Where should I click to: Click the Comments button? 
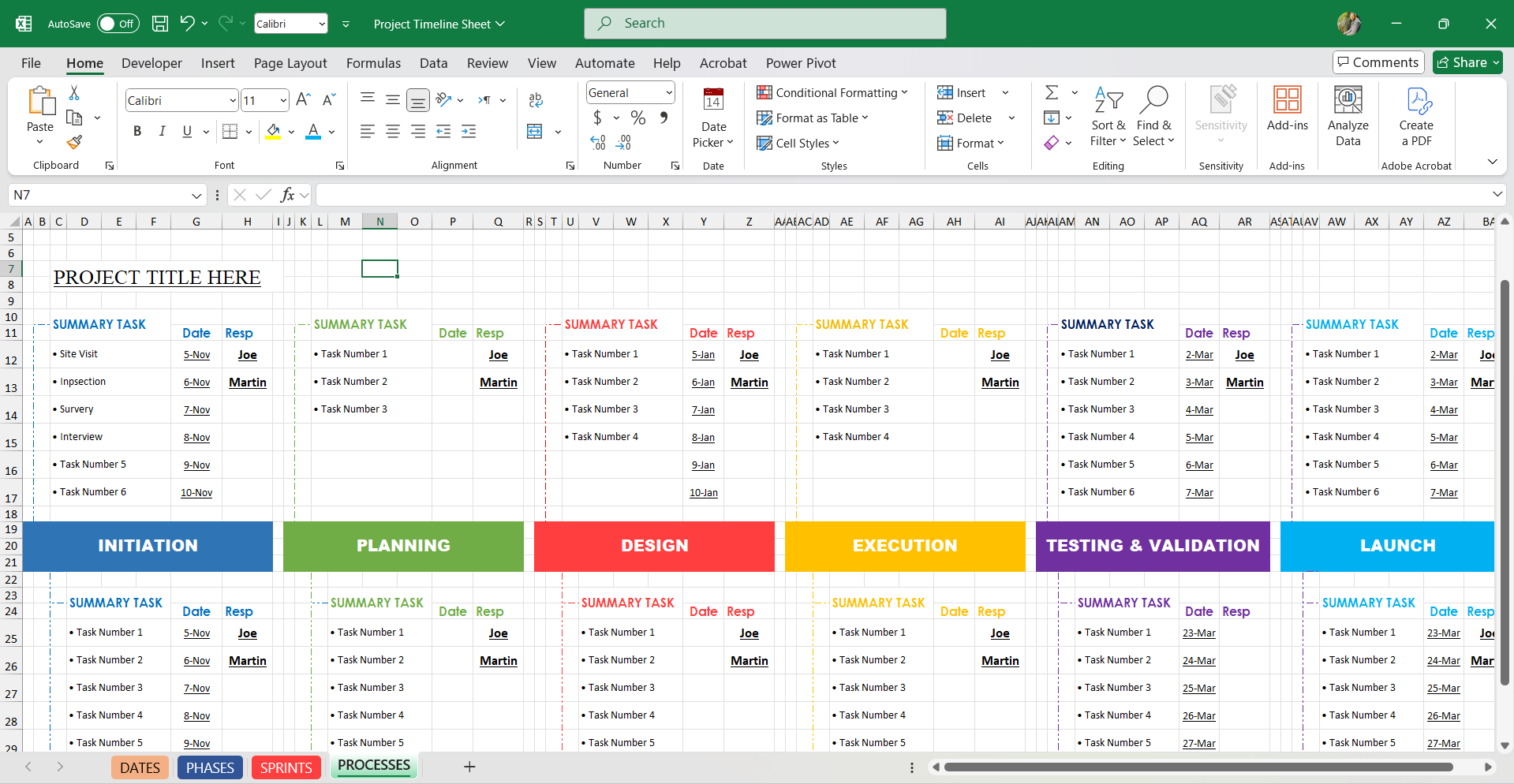pyautogui.click(x=1378, y=62)
